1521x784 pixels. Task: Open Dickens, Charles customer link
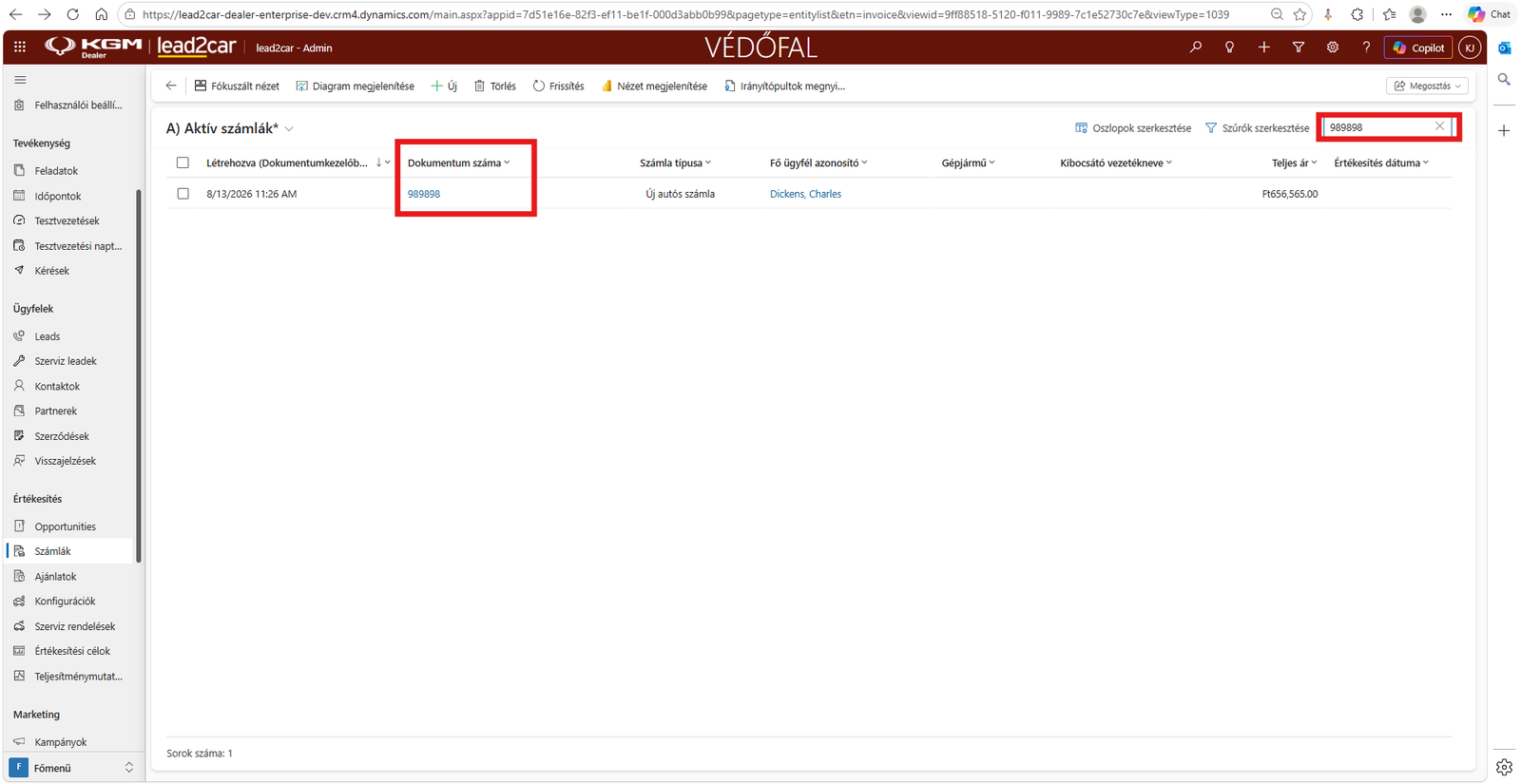805,194
